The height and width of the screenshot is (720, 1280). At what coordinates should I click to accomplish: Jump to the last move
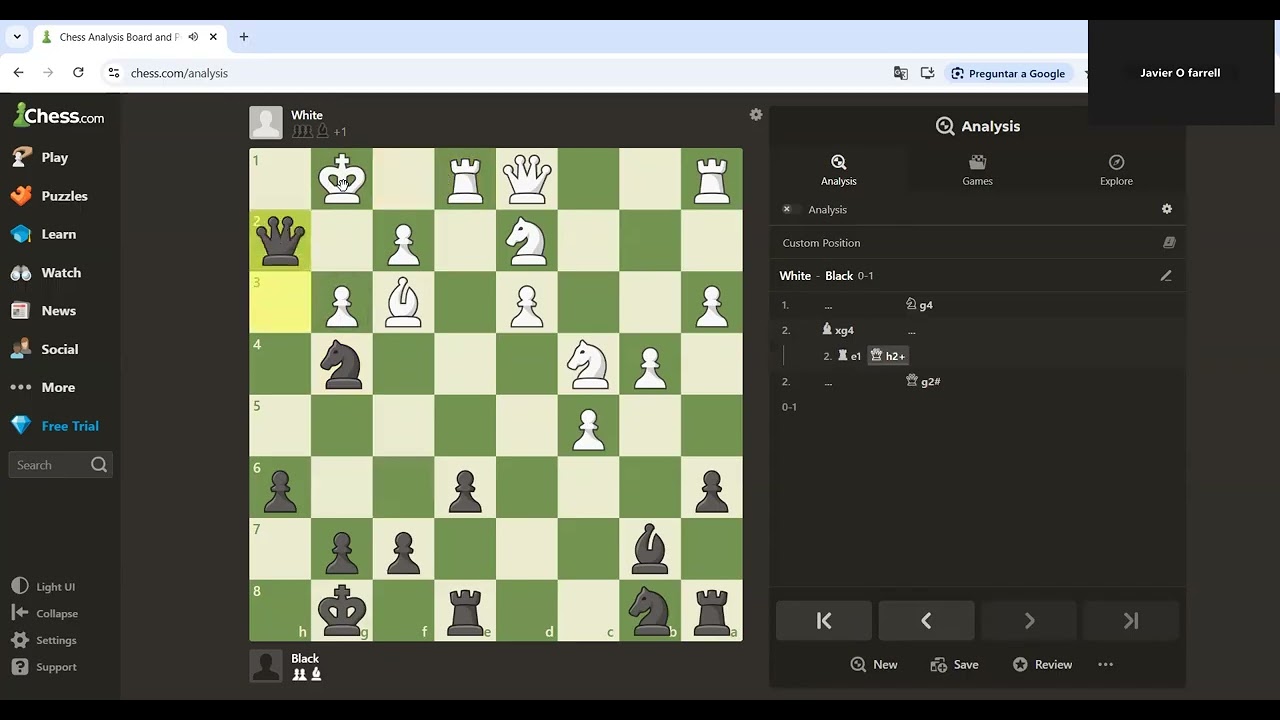pos(1131,621)
